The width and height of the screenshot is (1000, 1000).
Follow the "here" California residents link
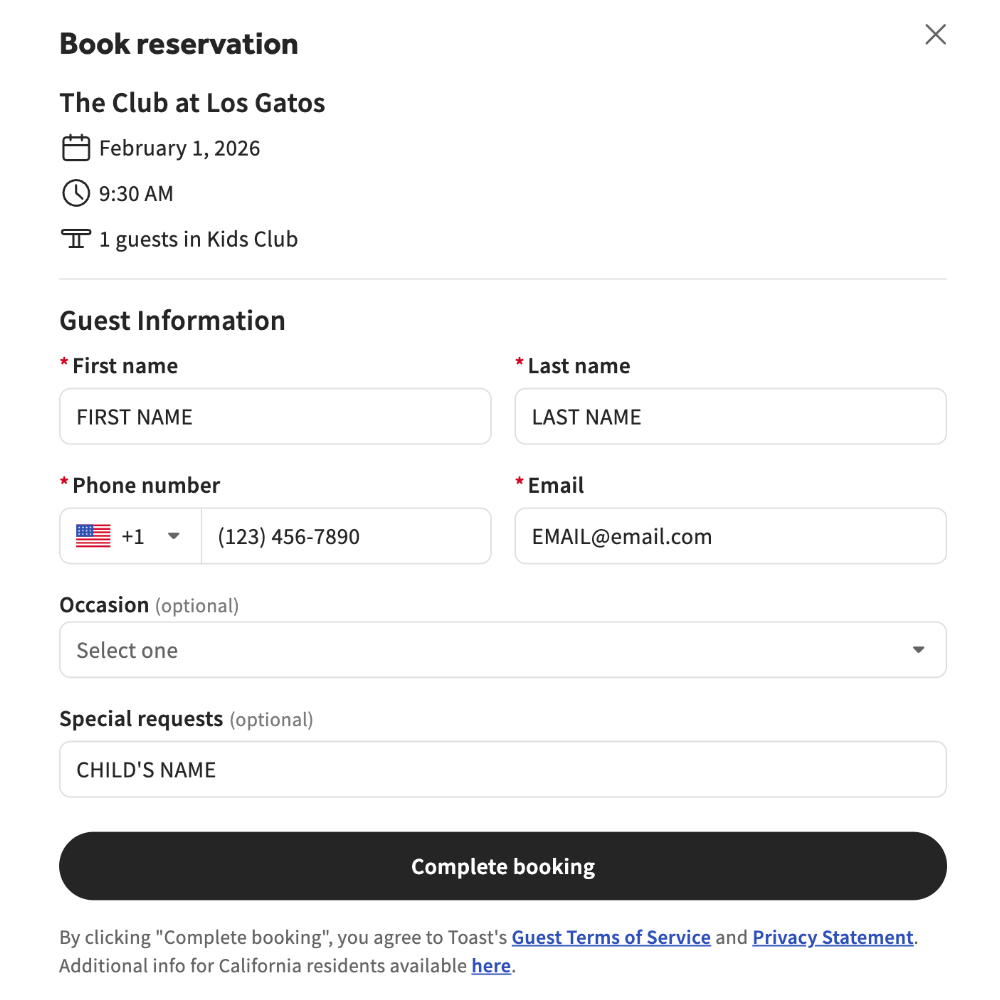[x=491, y=966]
